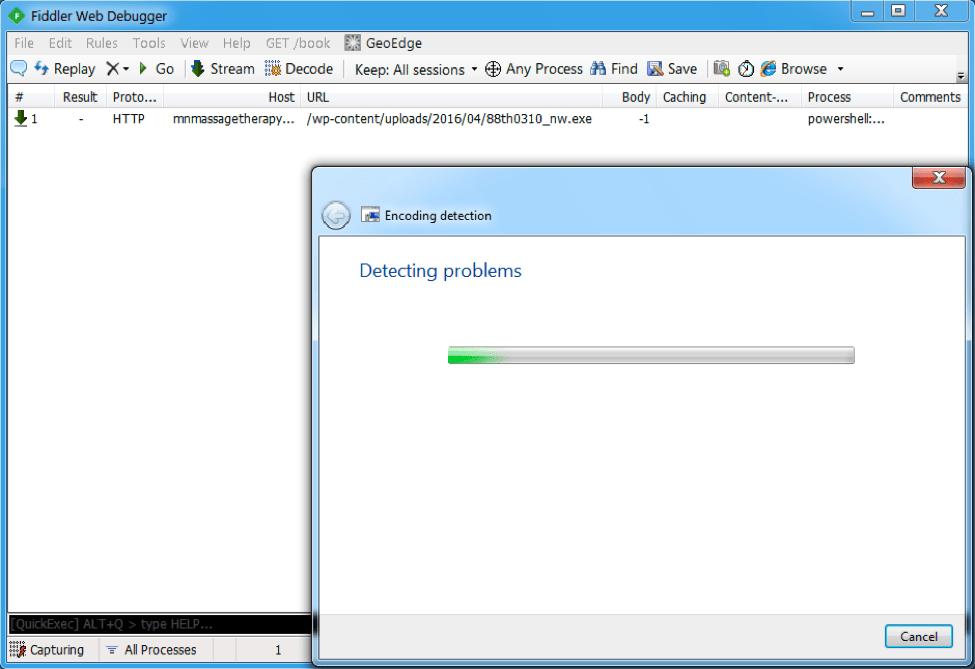Click the comment speech bubble icon
975x669 pixels.
pos(19,68)
